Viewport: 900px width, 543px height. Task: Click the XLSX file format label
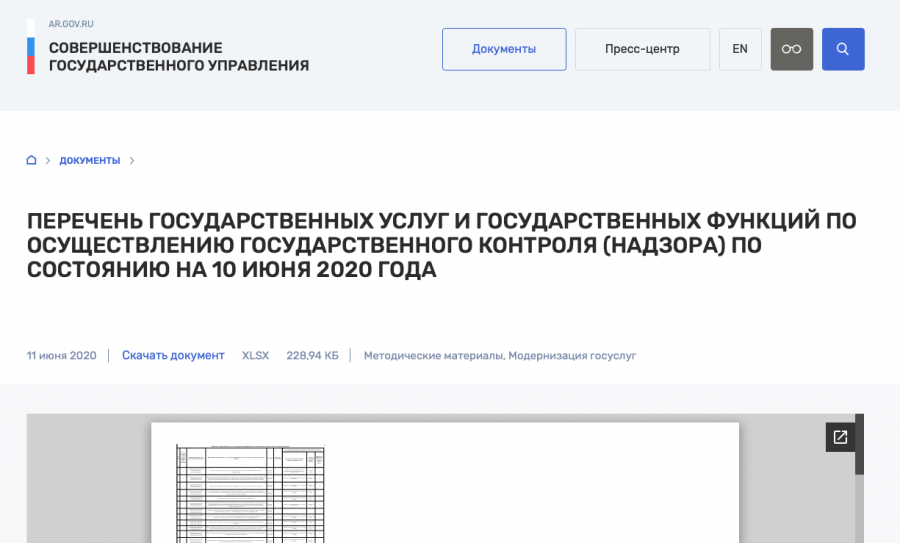click(255, 355)
